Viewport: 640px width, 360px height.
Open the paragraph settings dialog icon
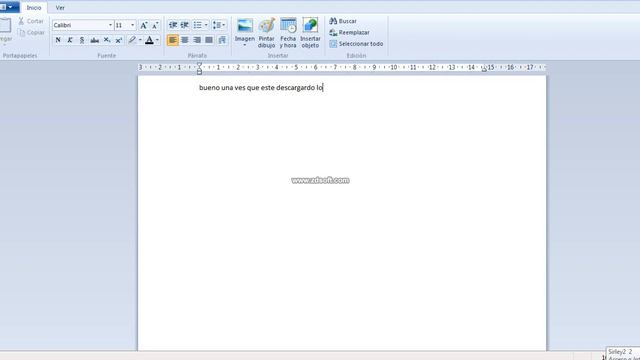(x=222, y=40)
